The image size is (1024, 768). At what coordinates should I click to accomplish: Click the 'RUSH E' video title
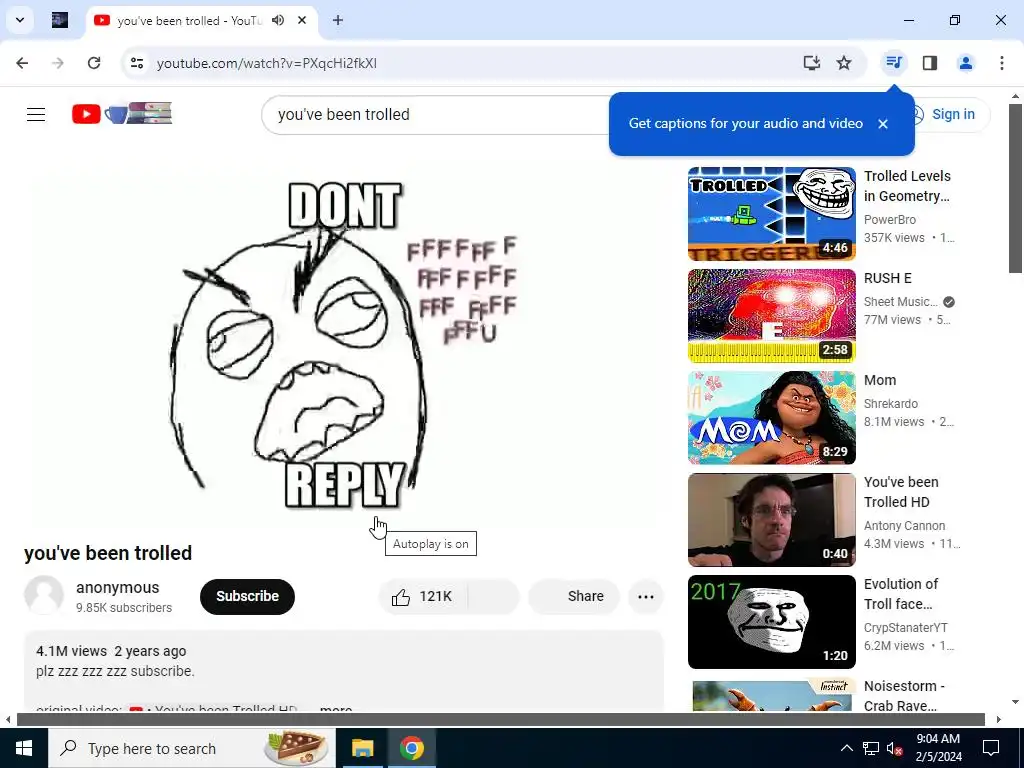[888, 279]
